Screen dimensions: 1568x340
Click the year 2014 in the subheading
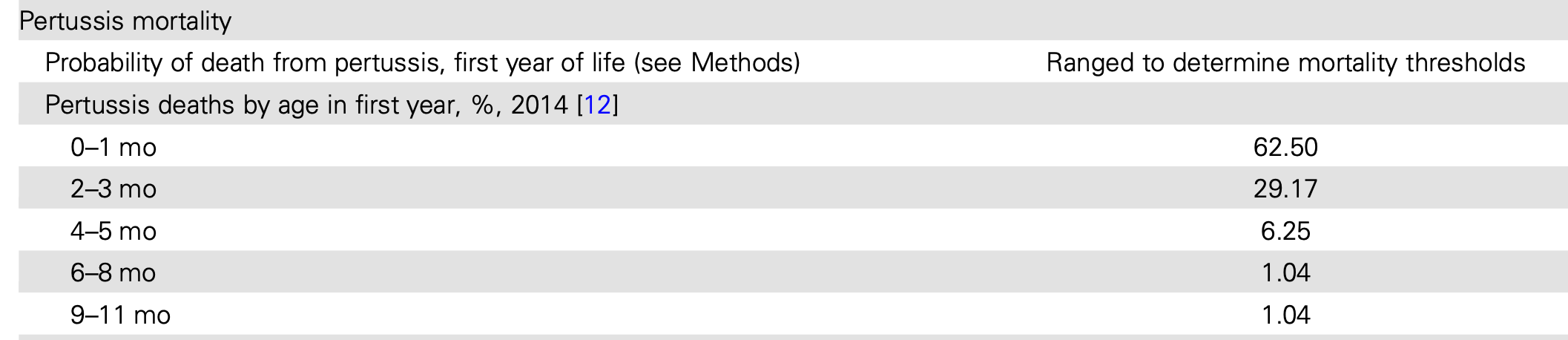539,105
